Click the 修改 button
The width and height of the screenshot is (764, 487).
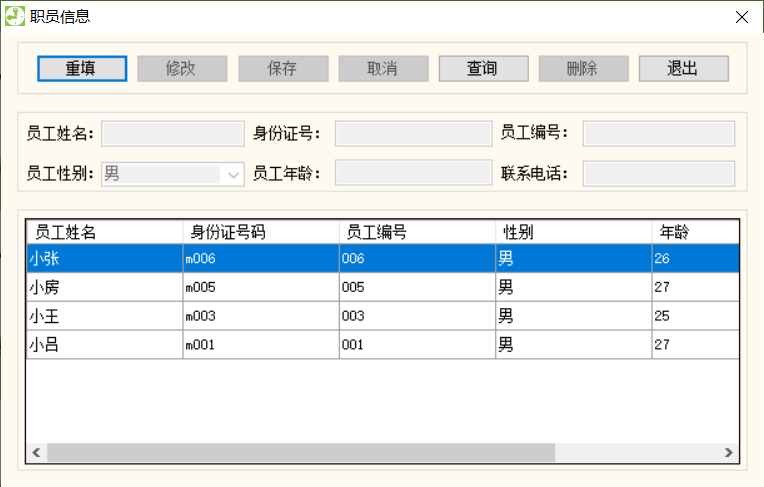point(182,68)
